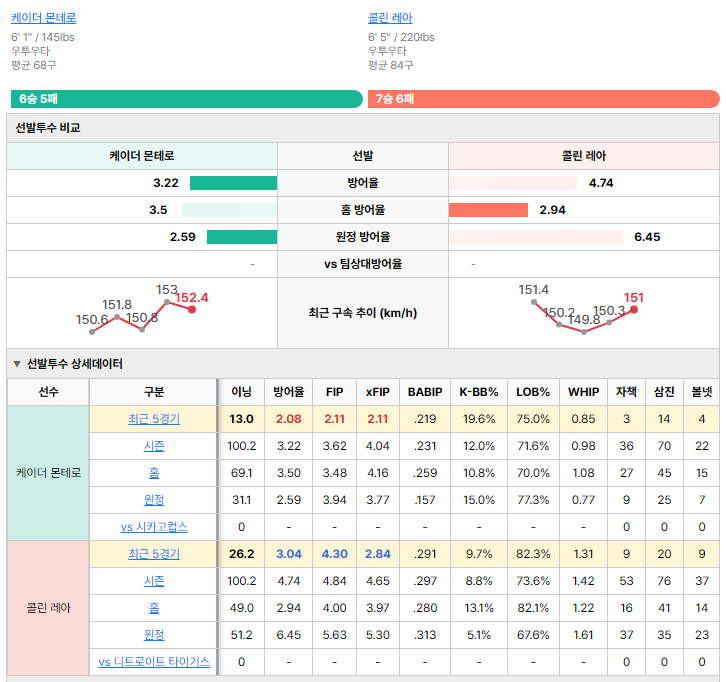Image resolution: width=726 pixels, height=682 pixels.
Task: Click the .157 BABIP cell
Action: 425,500
